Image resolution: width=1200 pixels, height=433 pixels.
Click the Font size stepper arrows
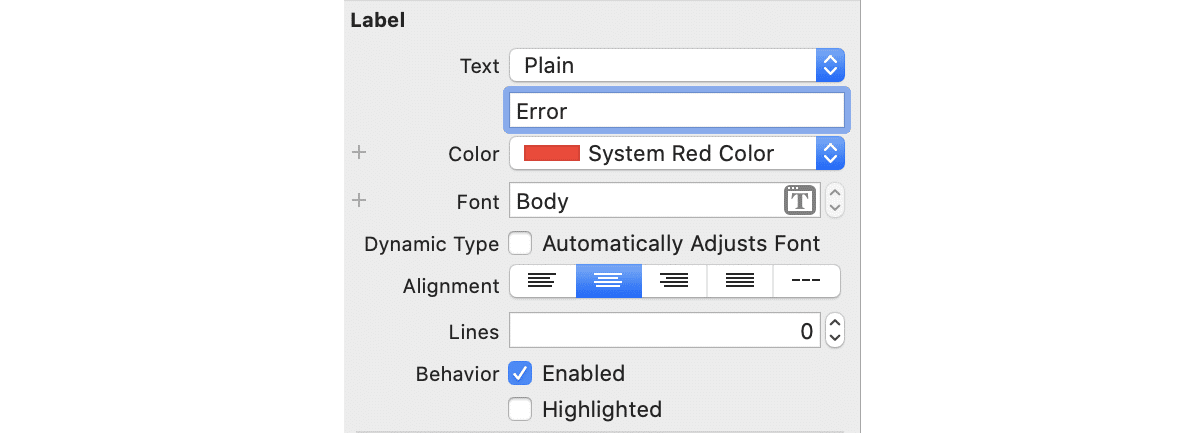click(835, 200)
